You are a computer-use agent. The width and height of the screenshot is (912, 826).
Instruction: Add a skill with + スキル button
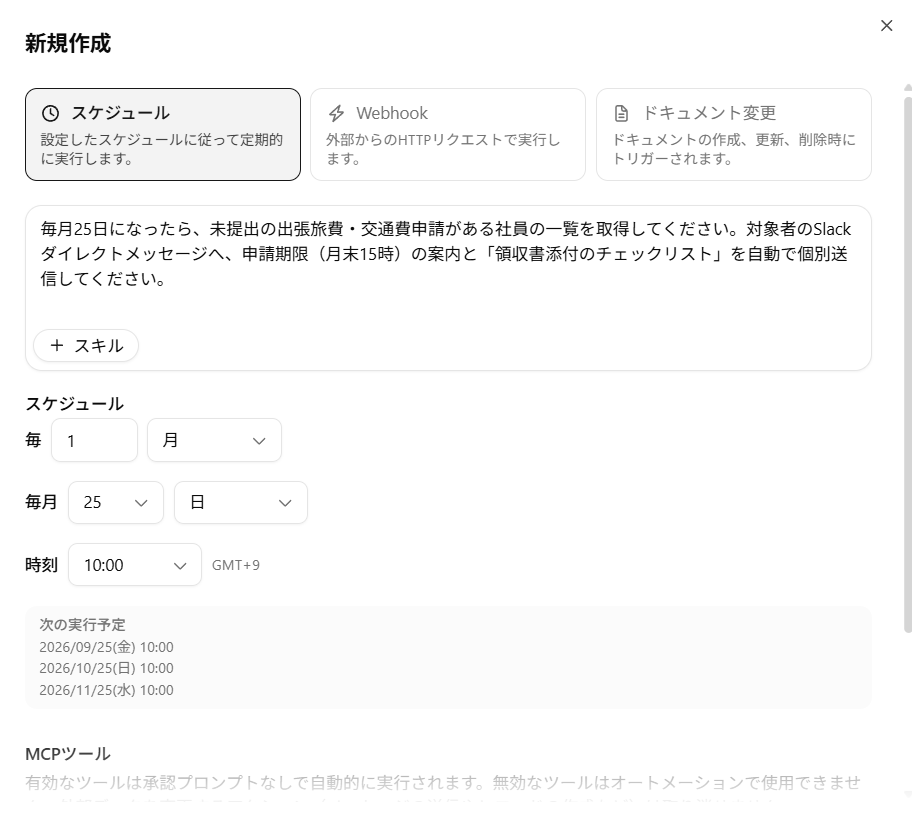(86, 346)
